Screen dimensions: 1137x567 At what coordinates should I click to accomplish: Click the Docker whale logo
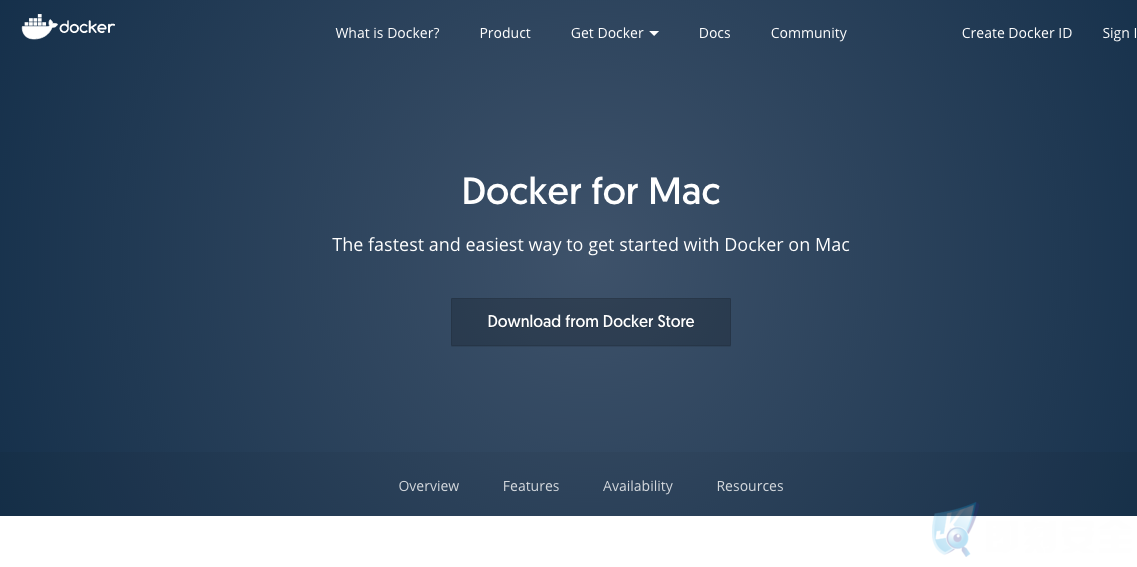coord(68,27)
